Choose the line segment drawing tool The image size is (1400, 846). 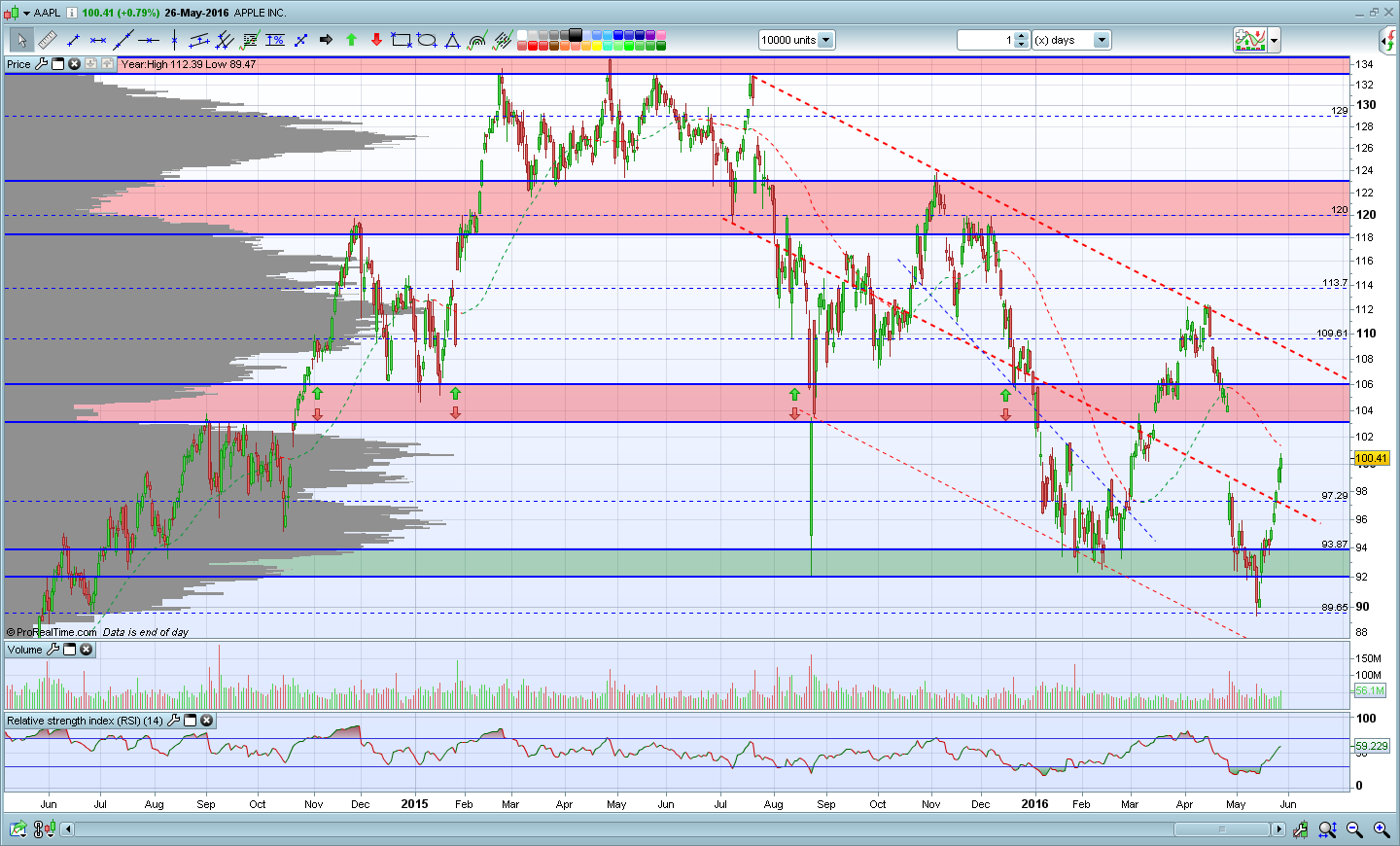[x=73, y=40]
